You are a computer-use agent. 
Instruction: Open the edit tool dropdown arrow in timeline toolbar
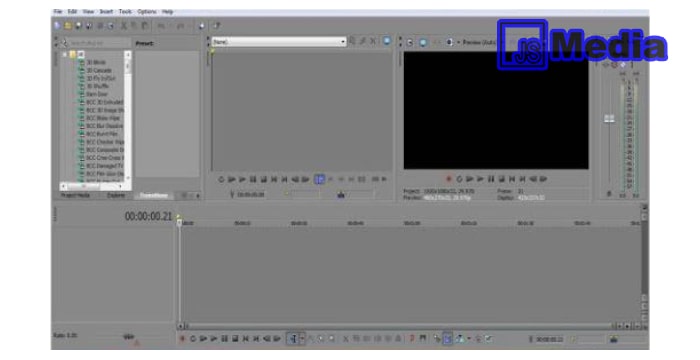tap(302, 339)
